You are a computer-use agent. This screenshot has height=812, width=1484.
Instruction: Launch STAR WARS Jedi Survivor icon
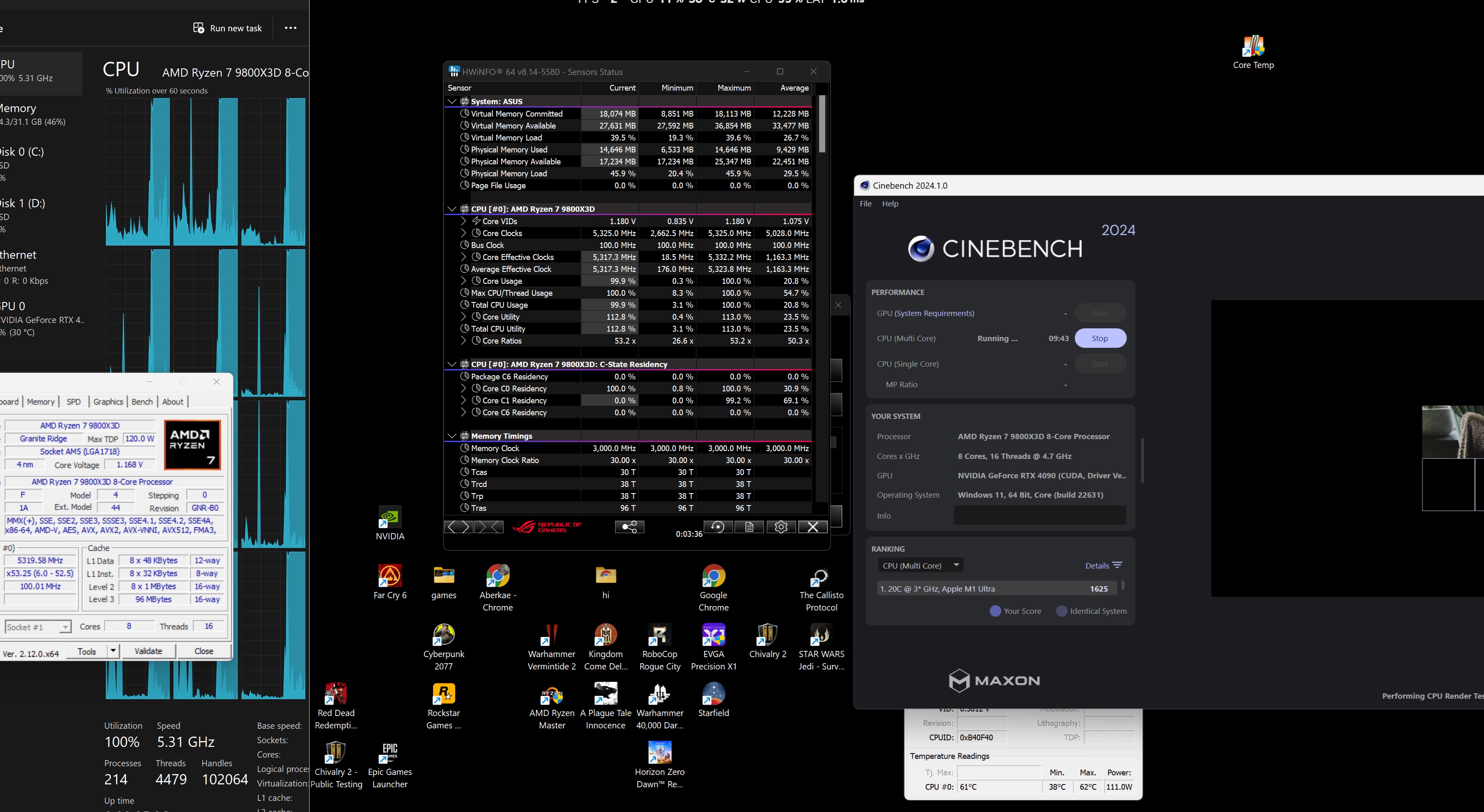[822, 647]
